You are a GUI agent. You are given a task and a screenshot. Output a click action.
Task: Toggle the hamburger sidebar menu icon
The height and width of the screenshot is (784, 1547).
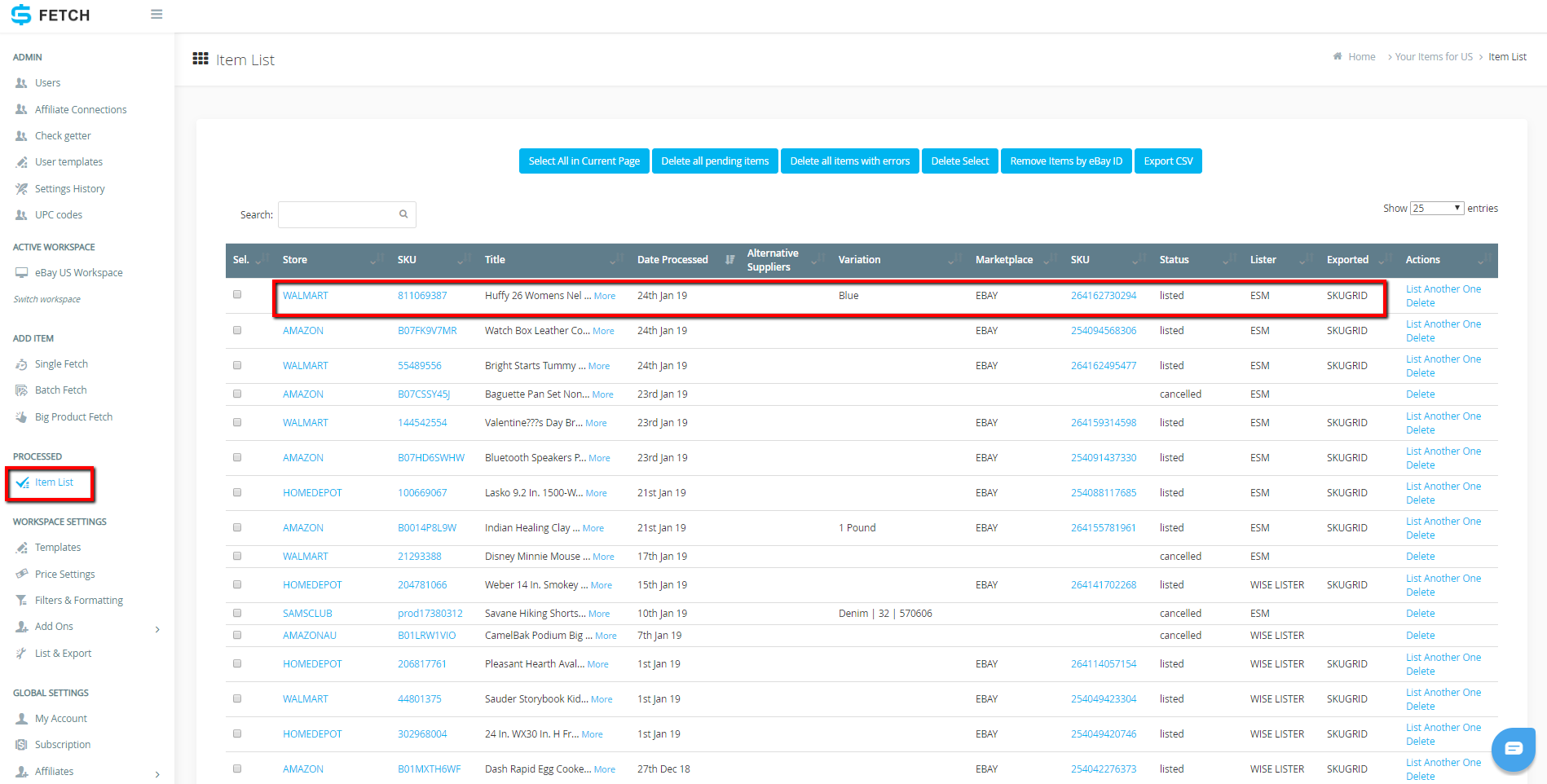(x=156, y=15)
